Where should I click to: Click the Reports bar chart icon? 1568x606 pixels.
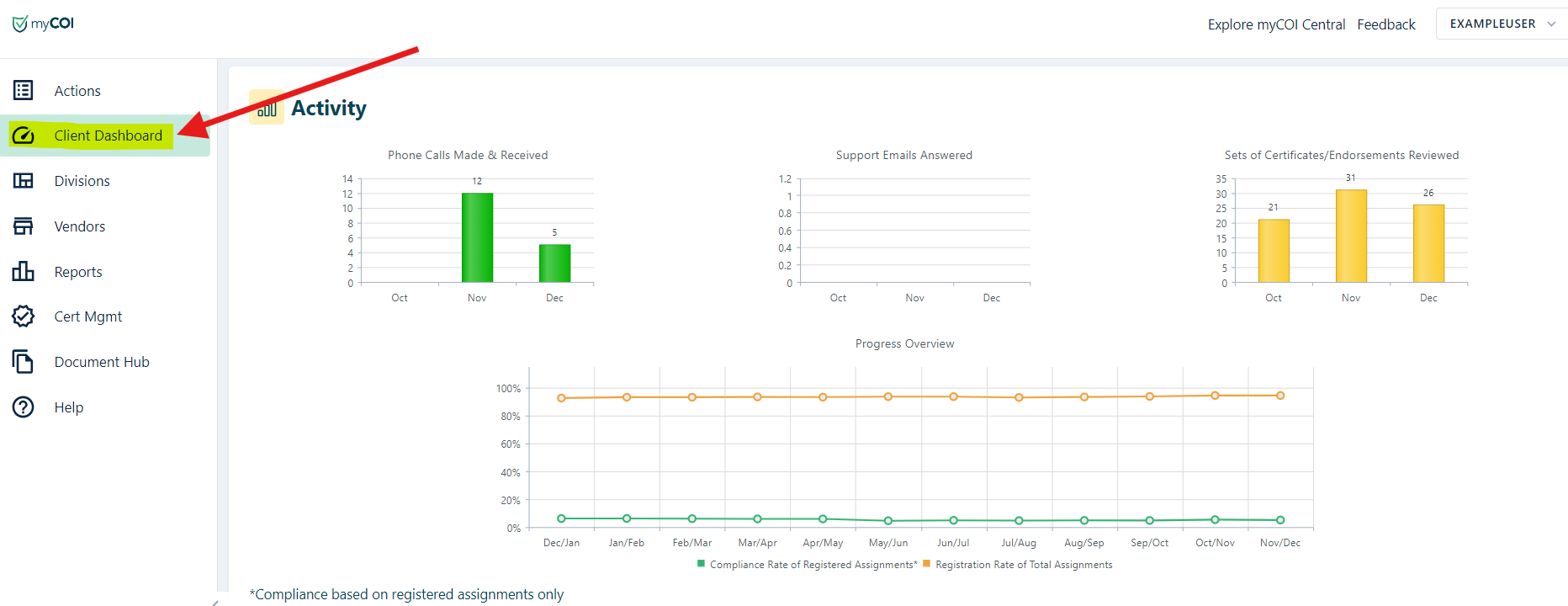(x=24, y=271)
